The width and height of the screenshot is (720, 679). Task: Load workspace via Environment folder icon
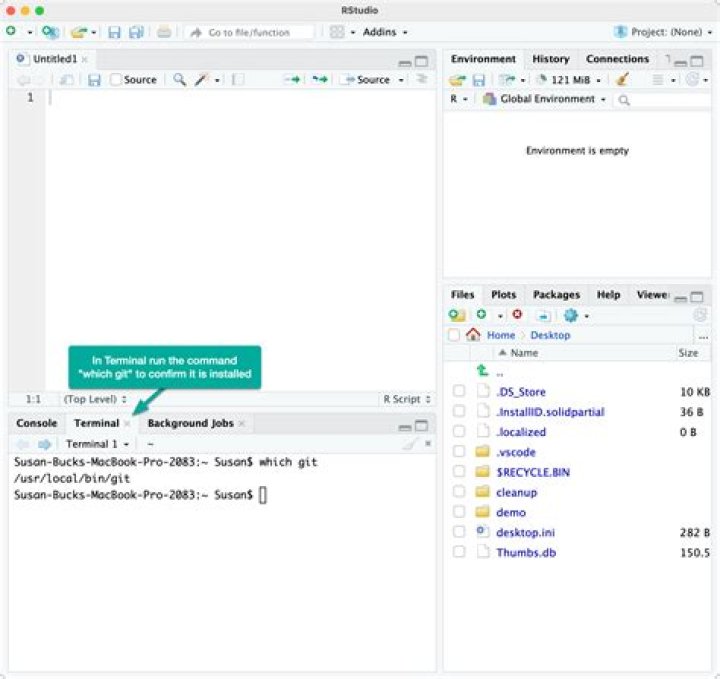[x=457, y=80]
